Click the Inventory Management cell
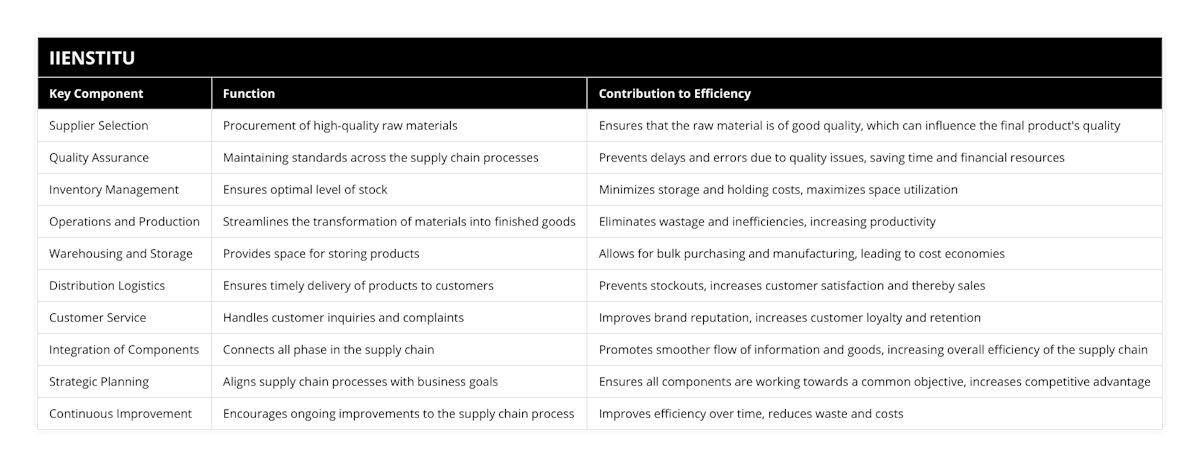Viewport: 1200px width, 467px height. 114,190
